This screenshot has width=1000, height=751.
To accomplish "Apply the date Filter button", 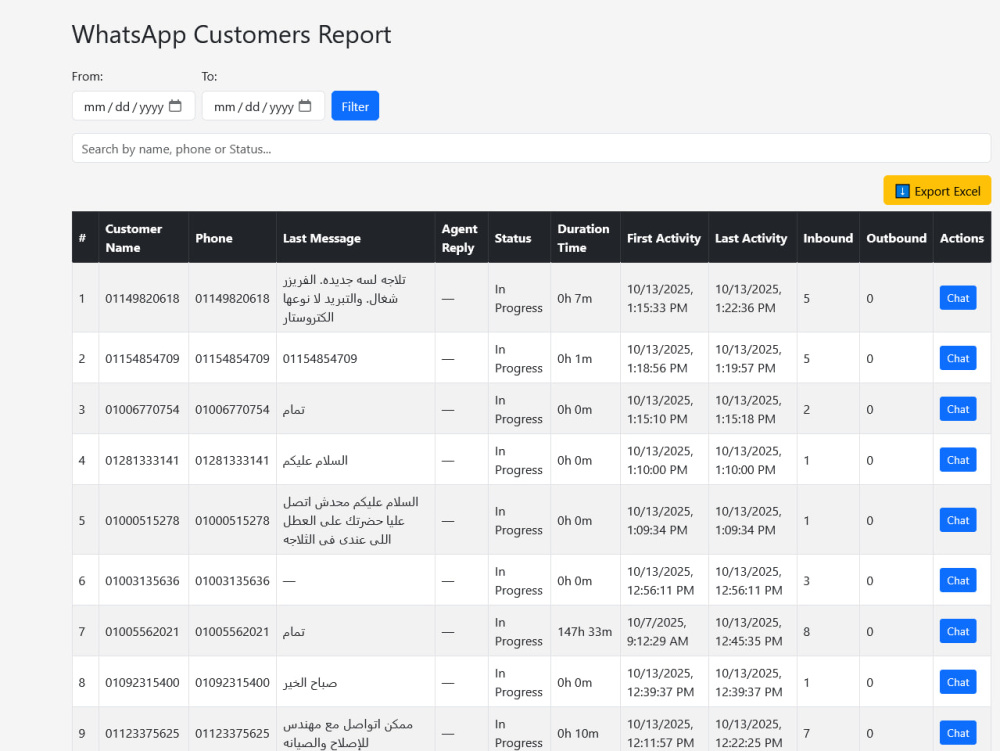I will tap(355, 106).
